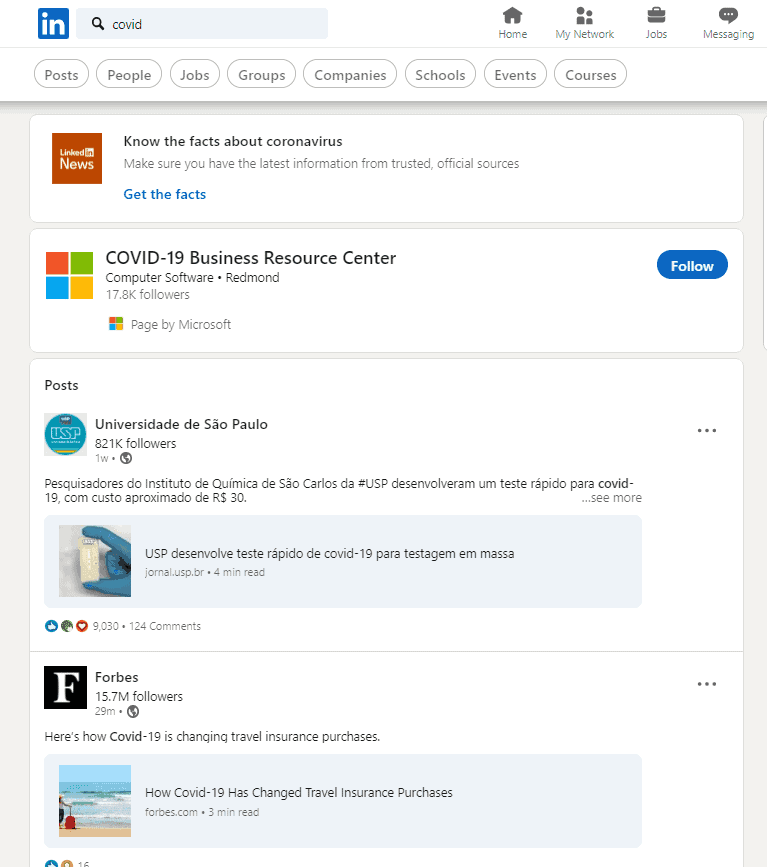Click love heart reaction icon under USP post
Viewport: 767px width, 867px height.
[82, 626]
